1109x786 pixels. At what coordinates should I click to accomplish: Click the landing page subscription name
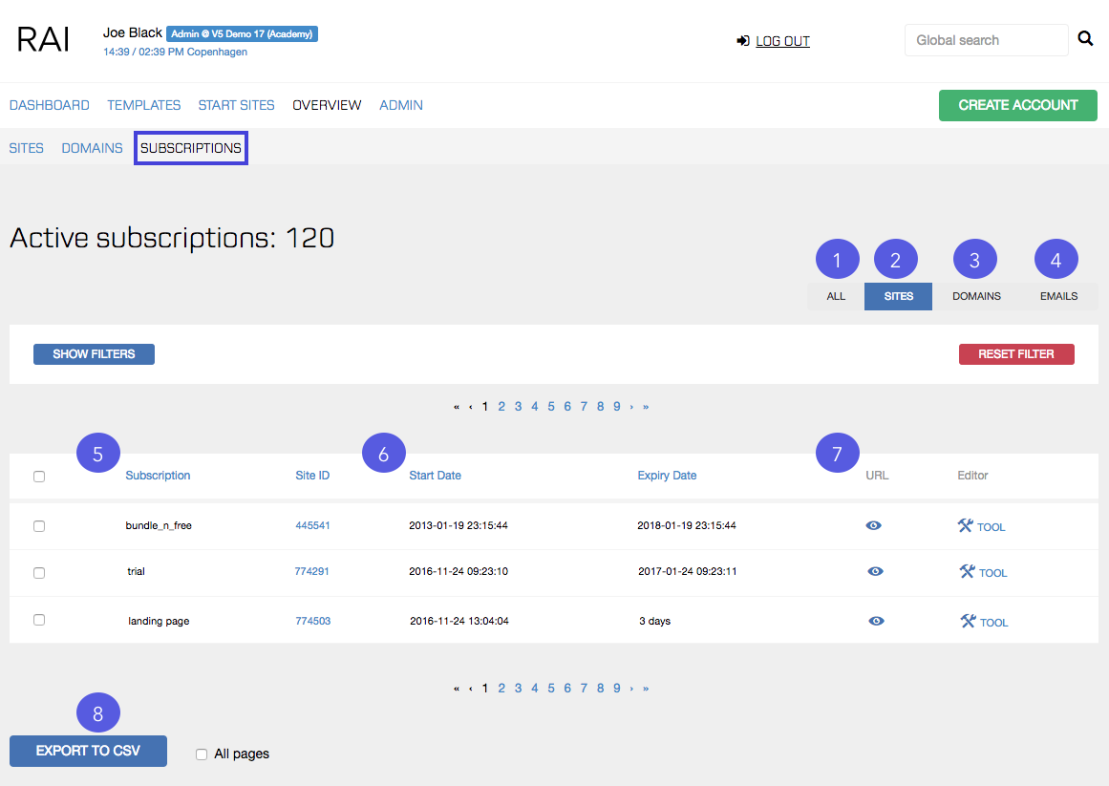pyautogui.click(x=158, y=621)
